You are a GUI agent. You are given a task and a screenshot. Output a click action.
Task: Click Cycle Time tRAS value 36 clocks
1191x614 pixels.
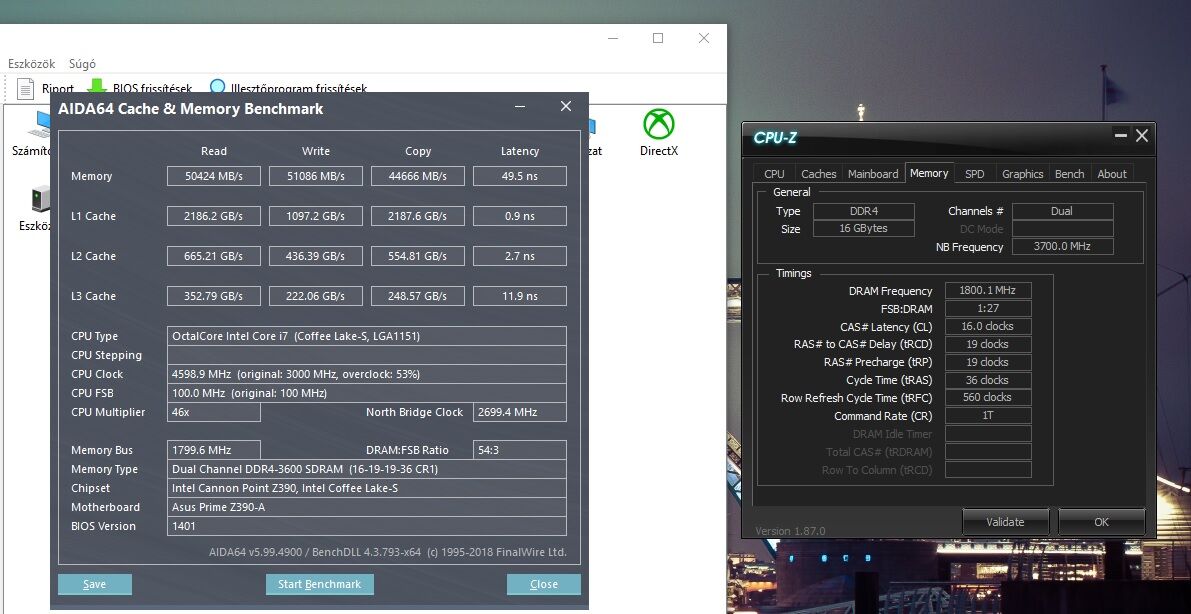(x=988, y=380)
